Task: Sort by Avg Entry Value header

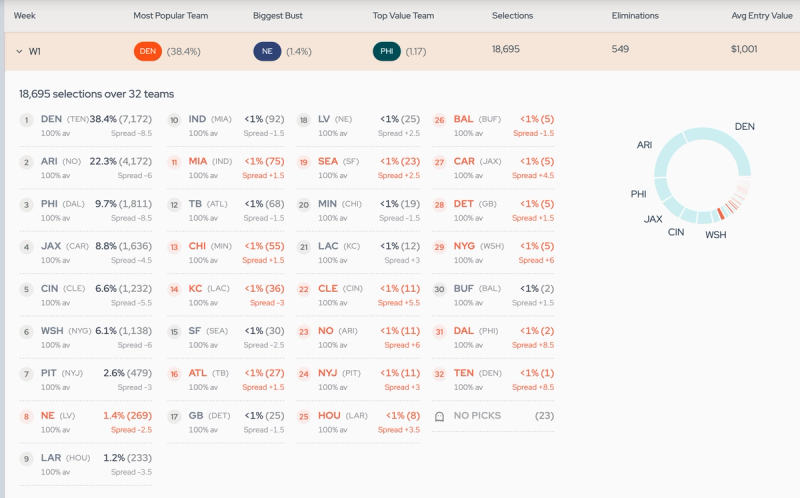Action: point(762,16)
